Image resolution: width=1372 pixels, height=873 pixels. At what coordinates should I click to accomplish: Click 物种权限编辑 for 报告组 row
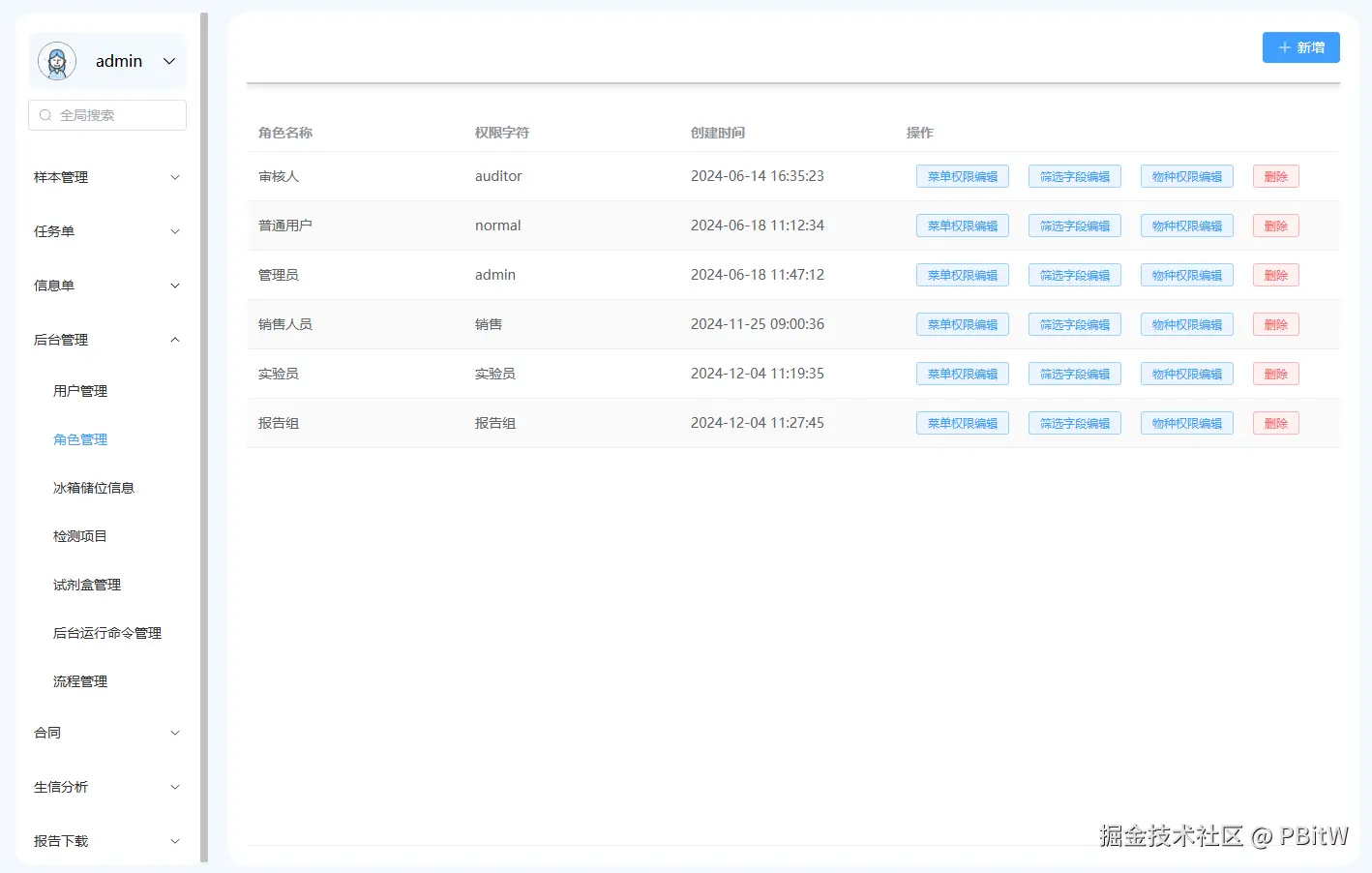coord(1187,423)
